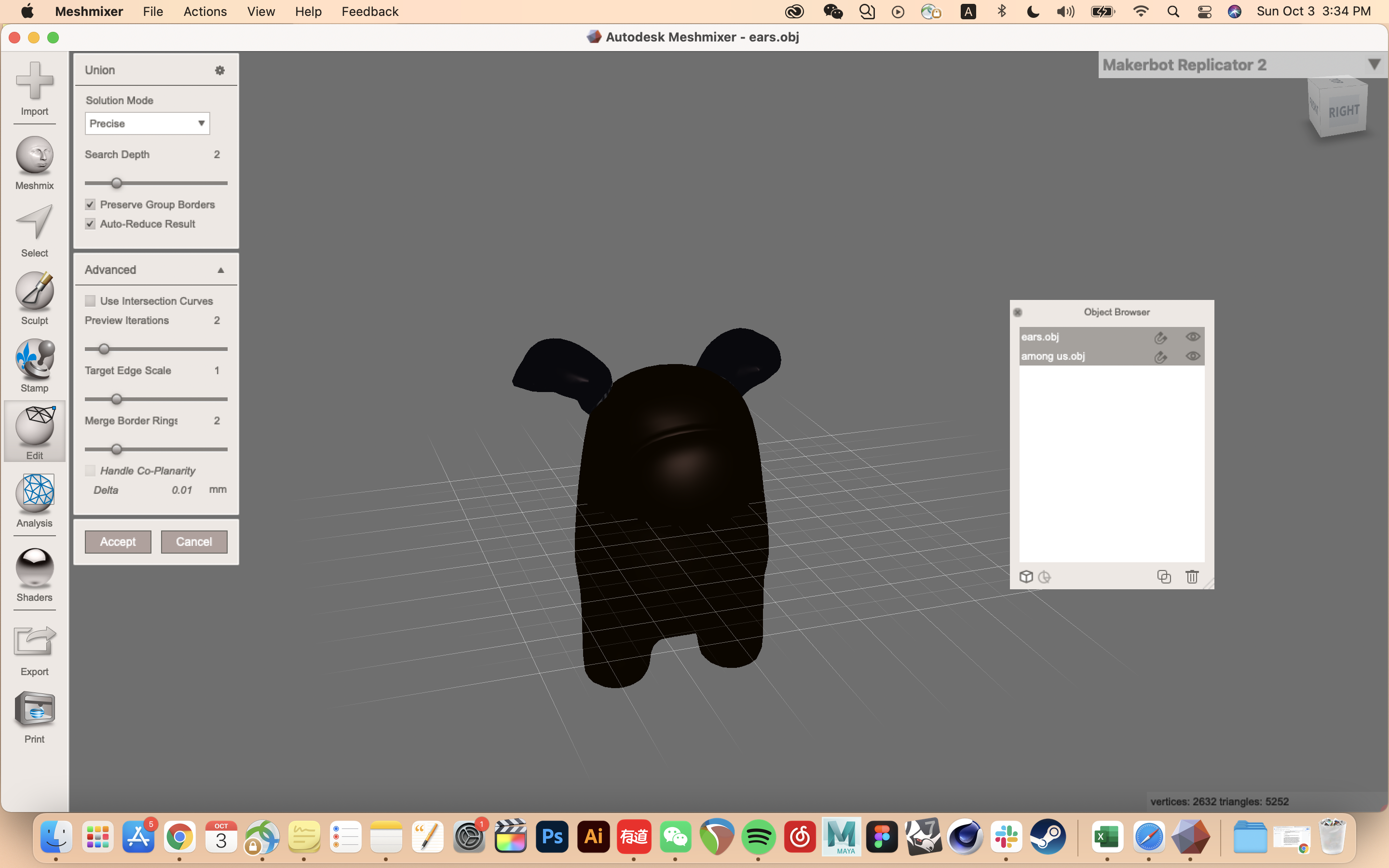Open Maya from the dock
Image resolution: width=1389 pixels, height=868 pixels.
pyautogui.click(x=842, y=837)
